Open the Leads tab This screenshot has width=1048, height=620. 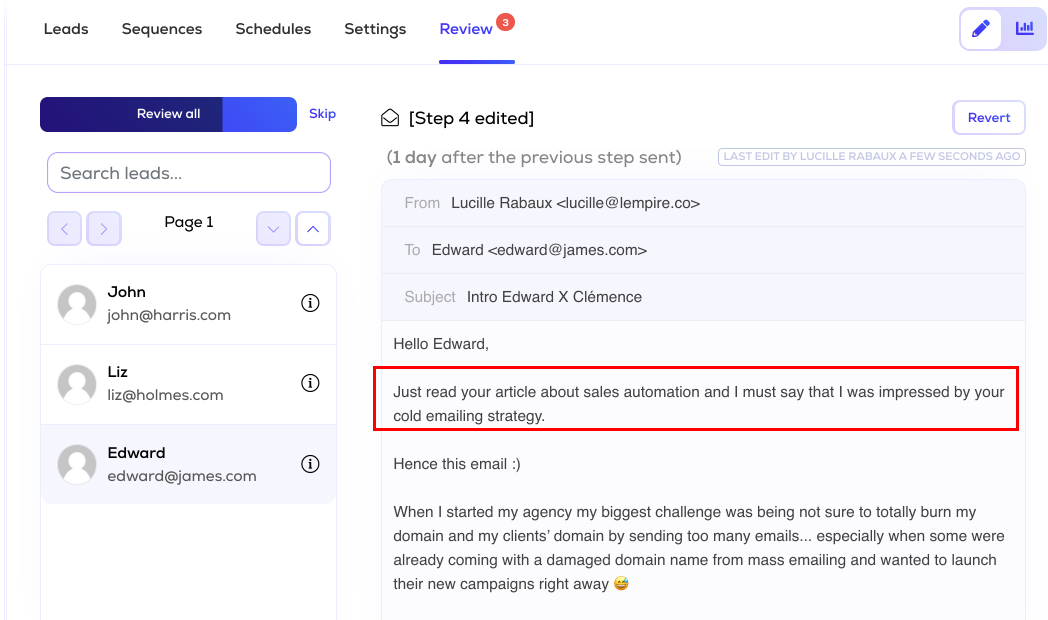pyautogui.click(x=66, y=29)
